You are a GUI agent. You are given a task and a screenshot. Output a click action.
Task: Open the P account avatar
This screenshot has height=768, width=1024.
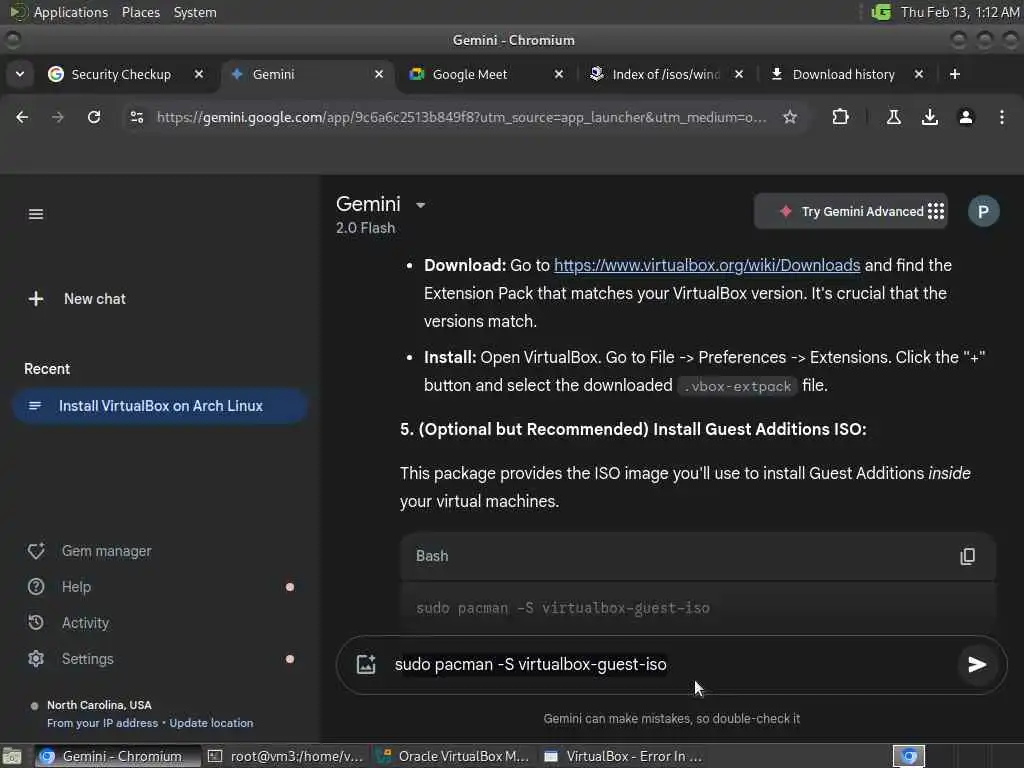tap(984, 212)
